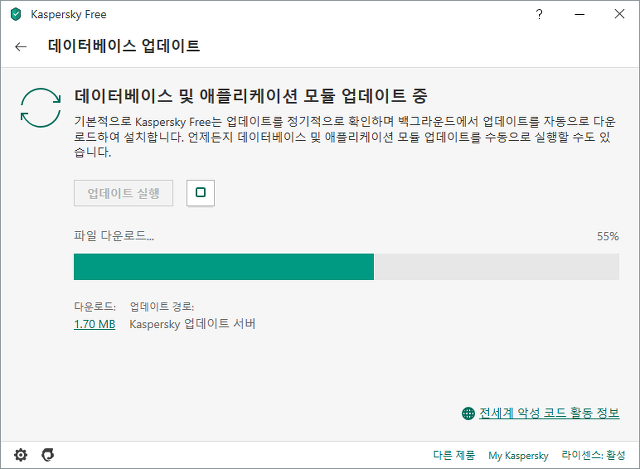640x469 pixels.
Task: Click the 업데이트 경로: label
Action: (162, 306)
